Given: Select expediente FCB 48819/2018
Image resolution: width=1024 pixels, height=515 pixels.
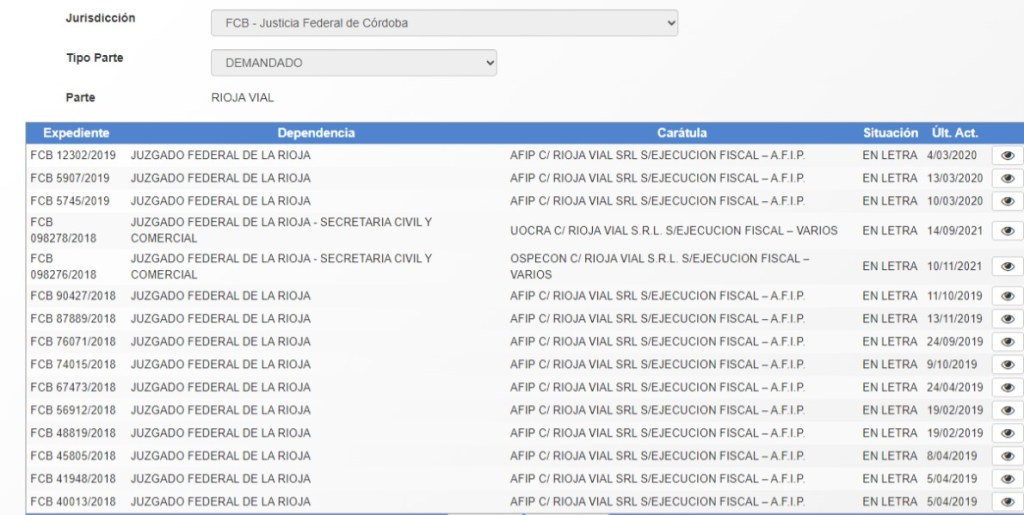Looking at the screenshot, I should coord(73,433).
